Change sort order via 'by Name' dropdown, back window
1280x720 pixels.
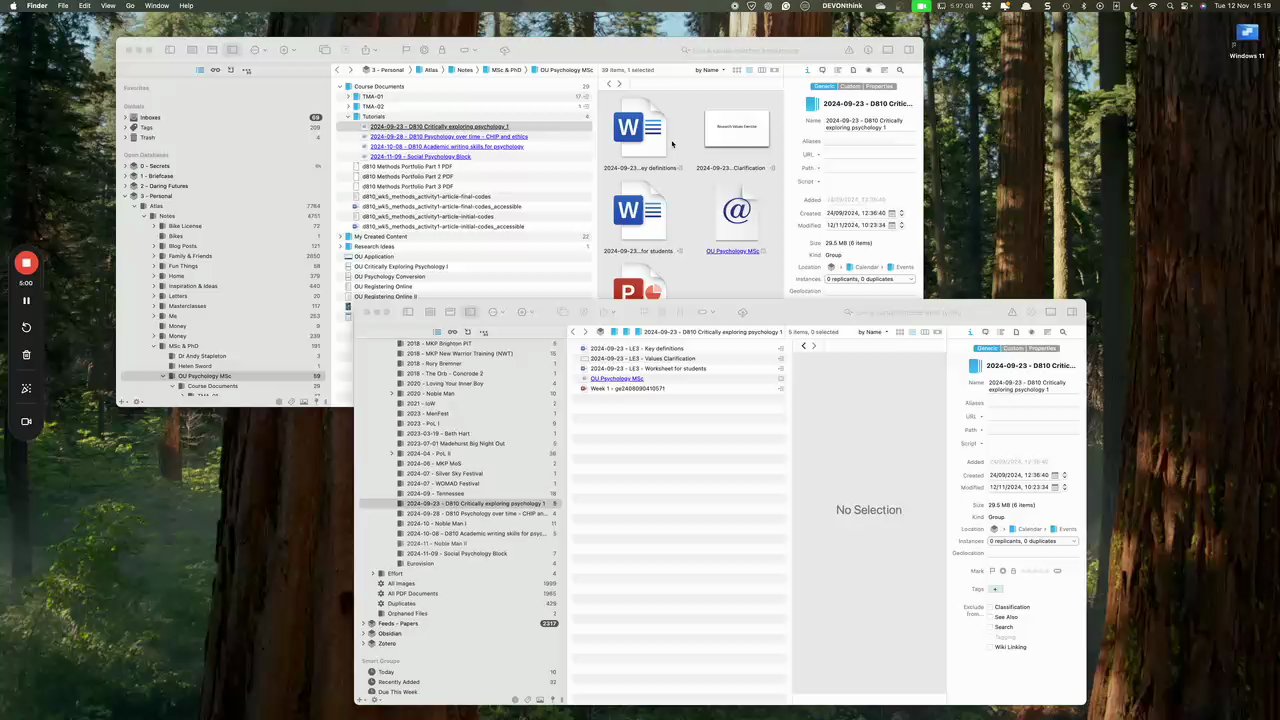(710, 70)
